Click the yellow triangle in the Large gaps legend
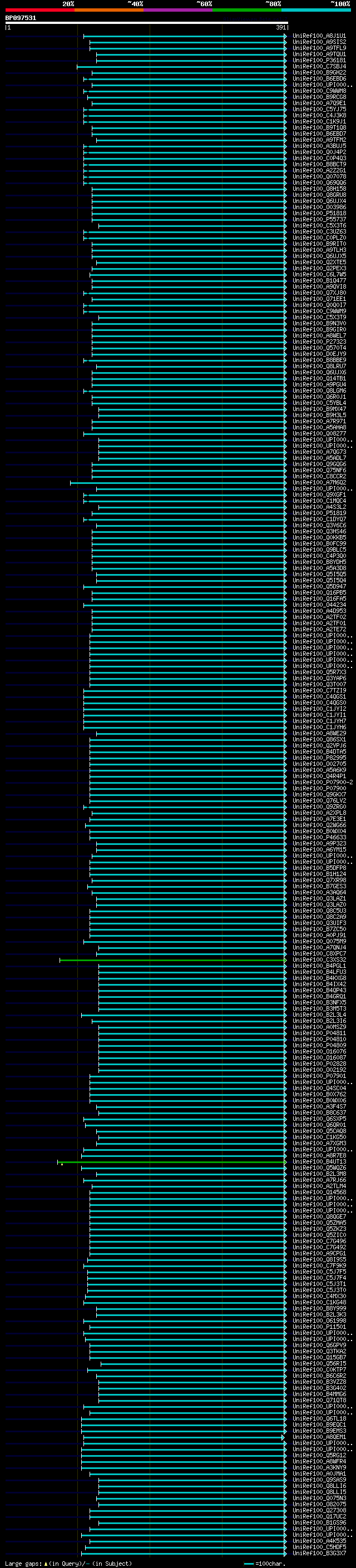Viewport: 356px width, 1568px height. 46,1564
